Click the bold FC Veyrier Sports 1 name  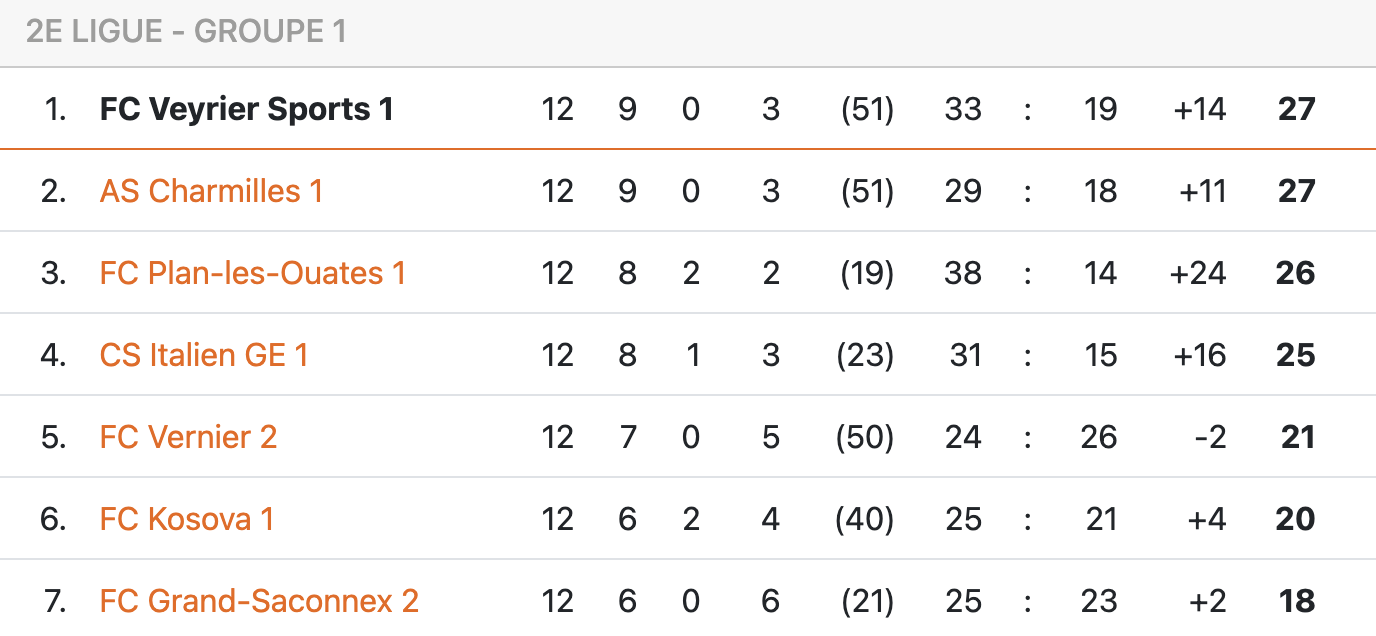(x=246, y=109)
